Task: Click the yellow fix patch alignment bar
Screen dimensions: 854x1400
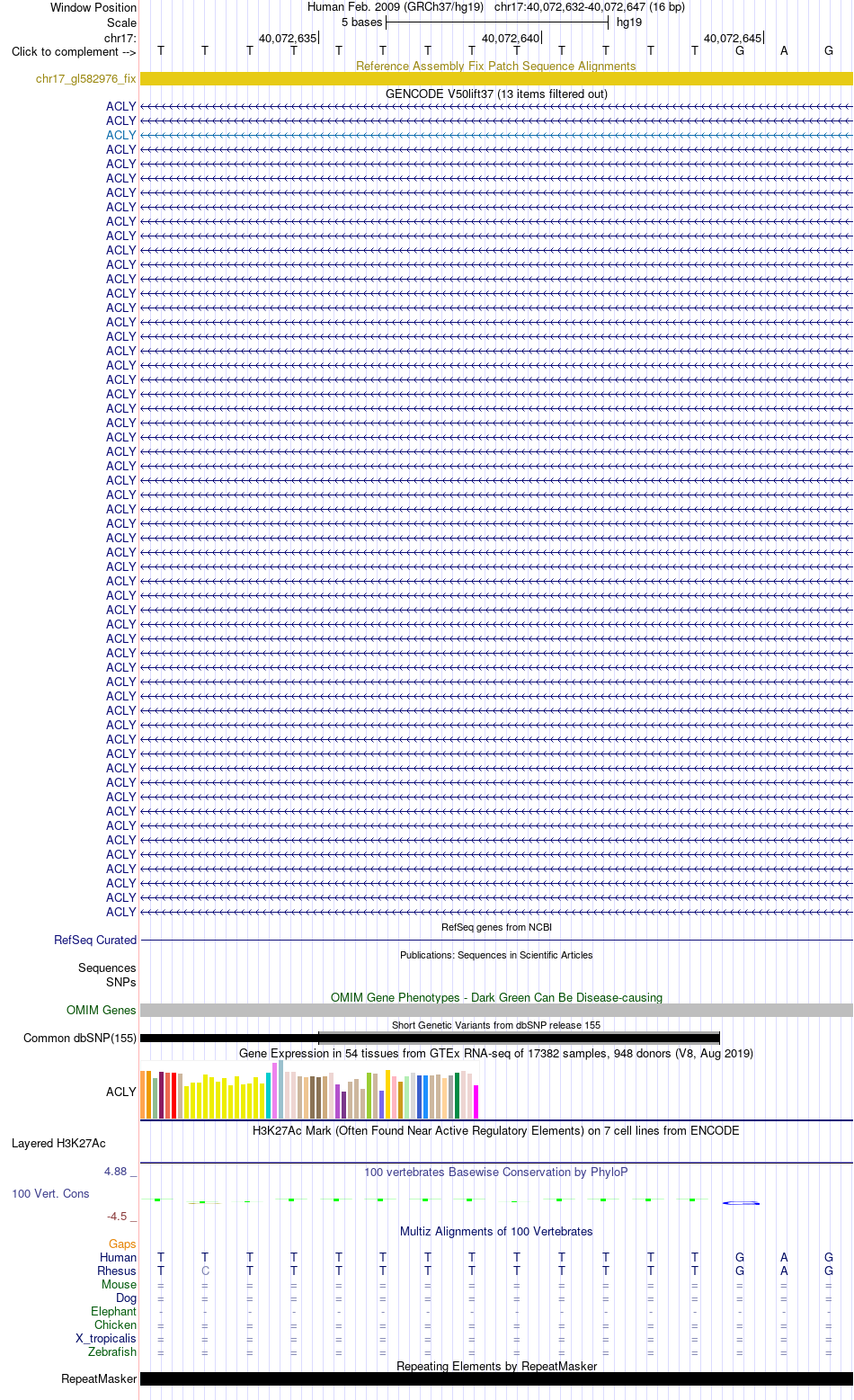Action: 496,79
